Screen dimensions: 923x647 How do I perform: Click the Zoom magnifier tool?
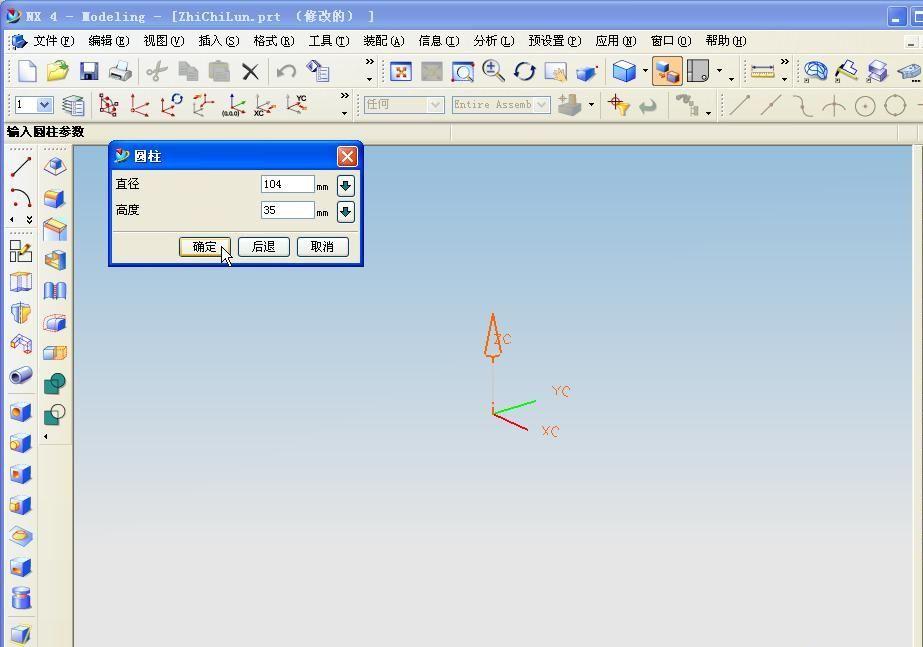click(493, 71)
